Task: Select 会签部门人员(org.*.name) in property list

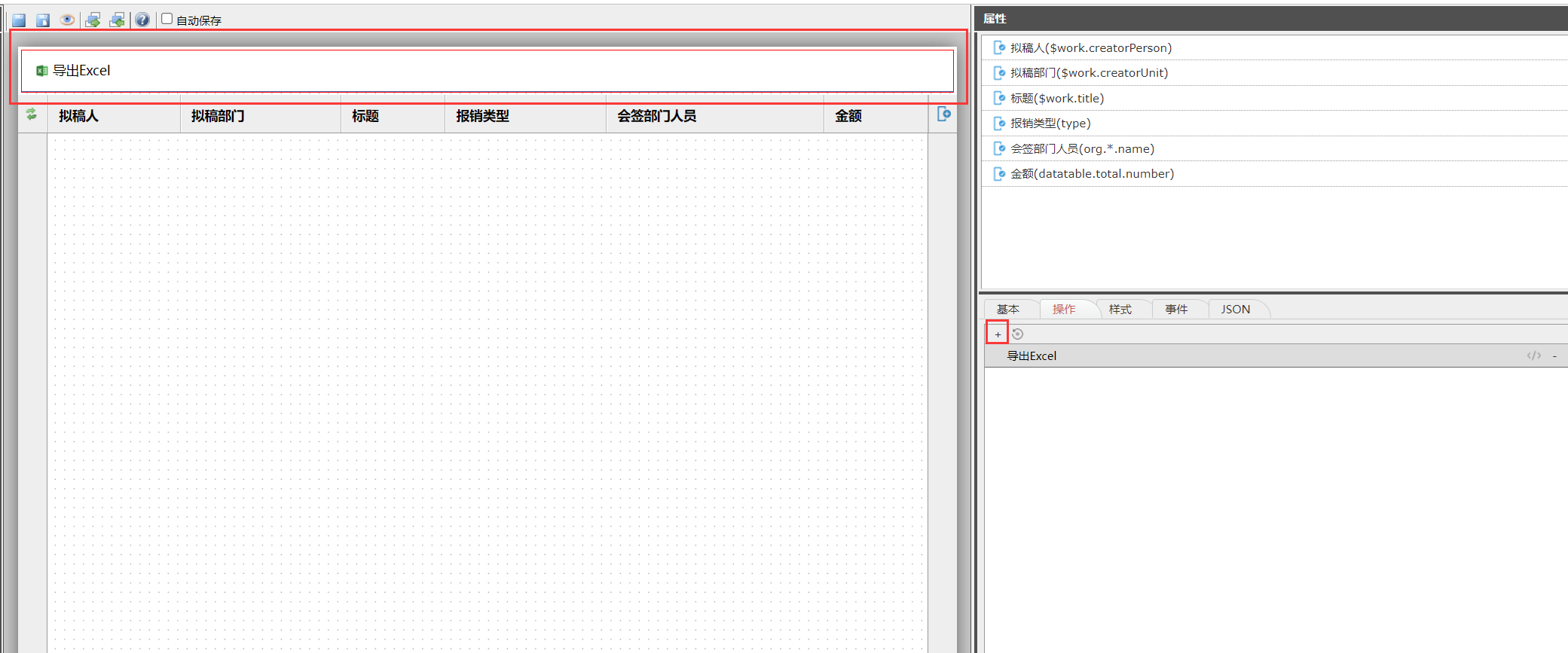Action: pyautogui.click(x=1275, y=148)
